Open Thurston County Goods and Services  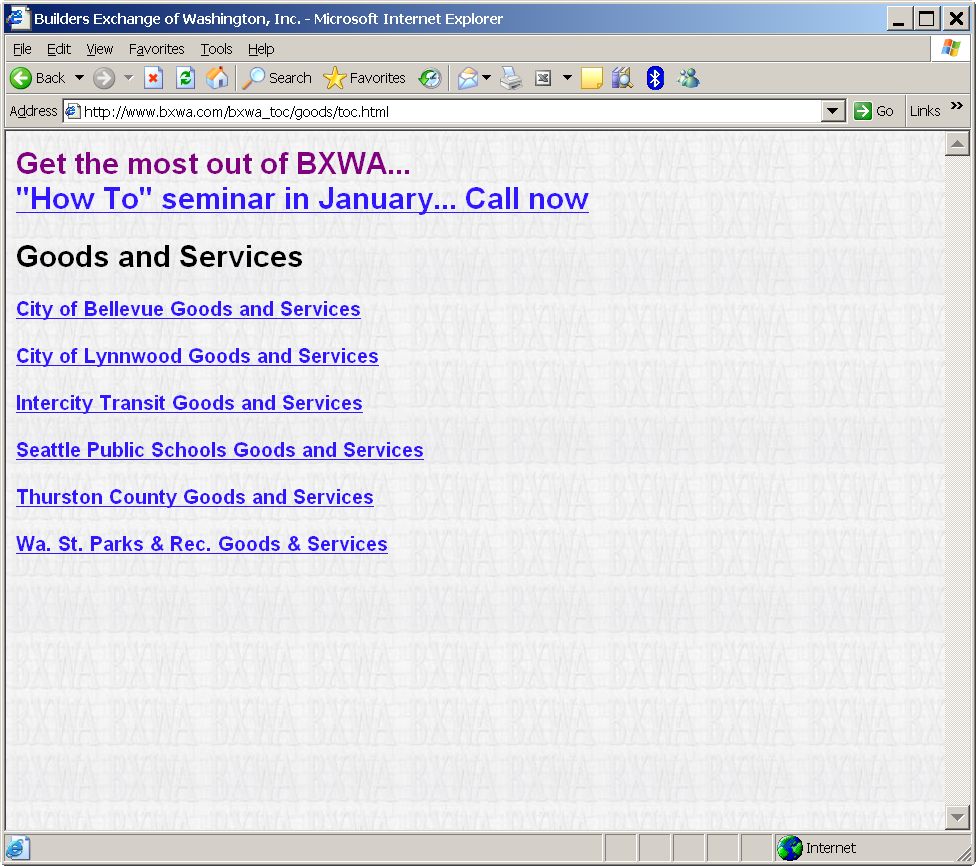click(195, 497)
